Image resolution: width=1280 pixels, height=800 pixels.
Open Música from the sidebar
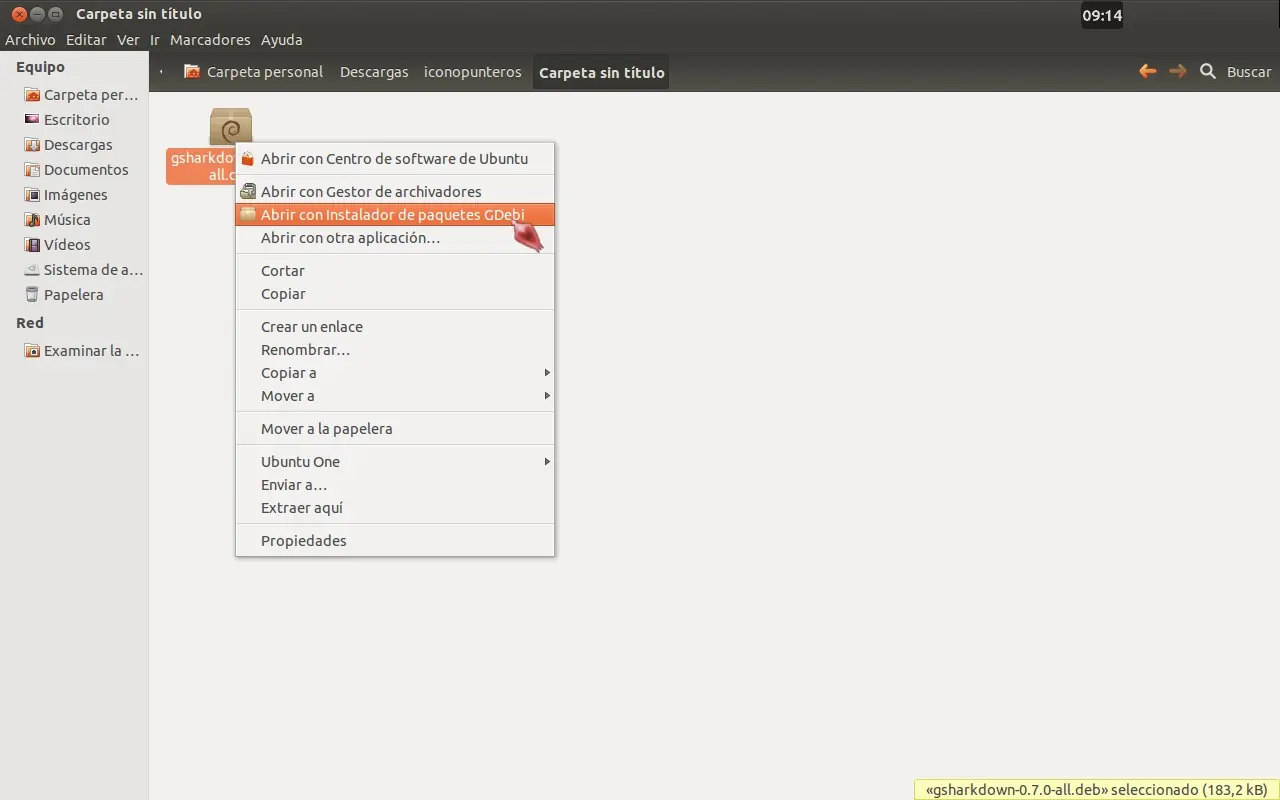pyautogui.click(x=67, y=220)
